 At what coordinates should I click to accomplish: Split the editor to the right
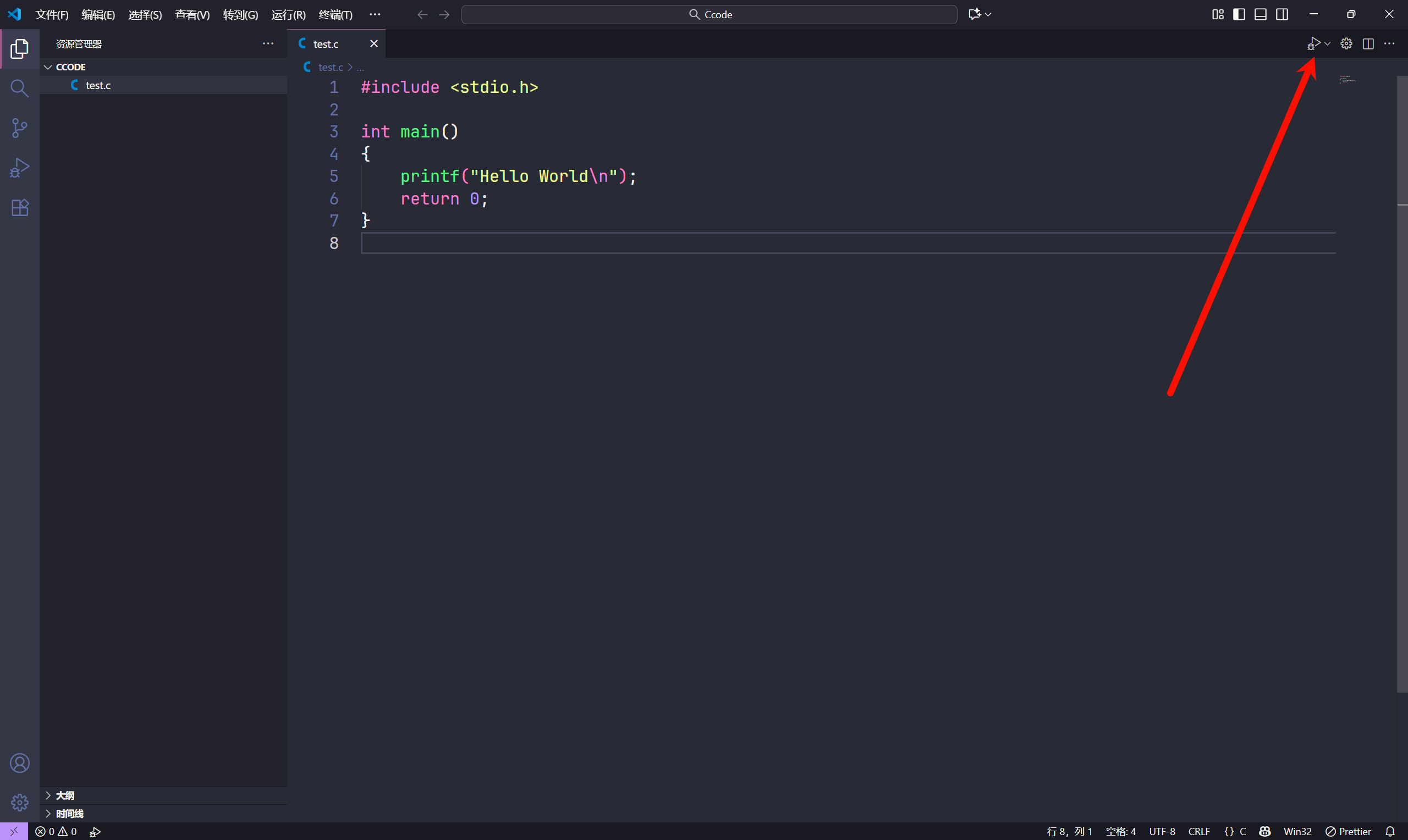tap(1368, 43)
